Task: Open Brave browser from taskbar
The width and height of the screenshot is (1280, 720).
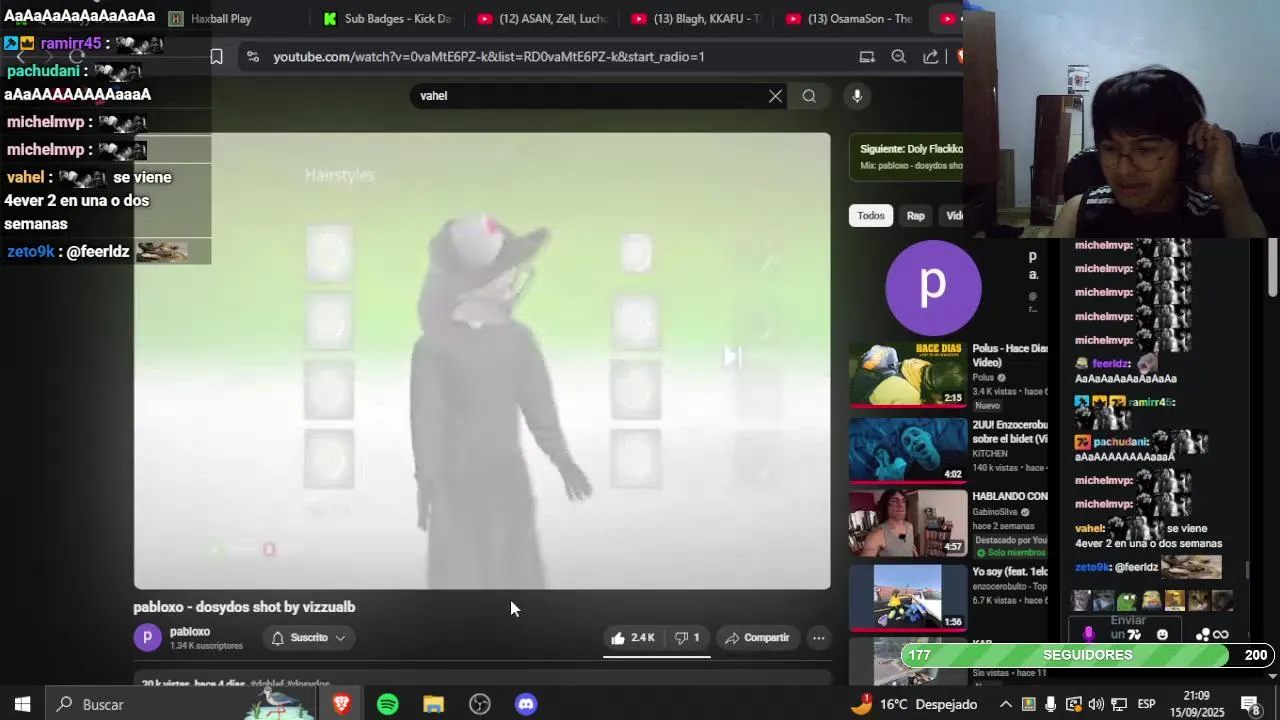Action: click(342, 704)
